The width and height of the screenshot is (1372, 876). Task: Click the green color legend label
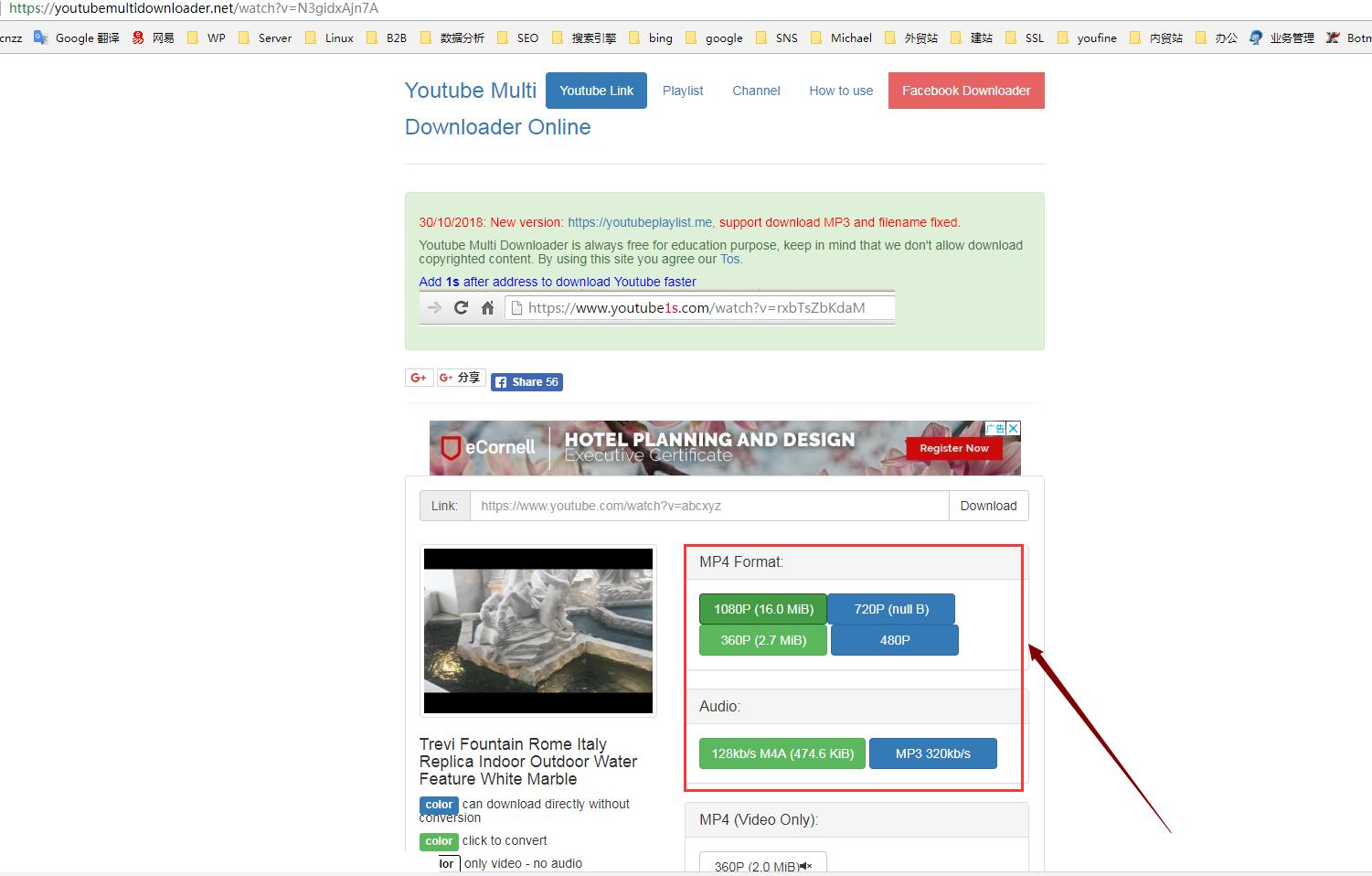[x=439, y=841]
